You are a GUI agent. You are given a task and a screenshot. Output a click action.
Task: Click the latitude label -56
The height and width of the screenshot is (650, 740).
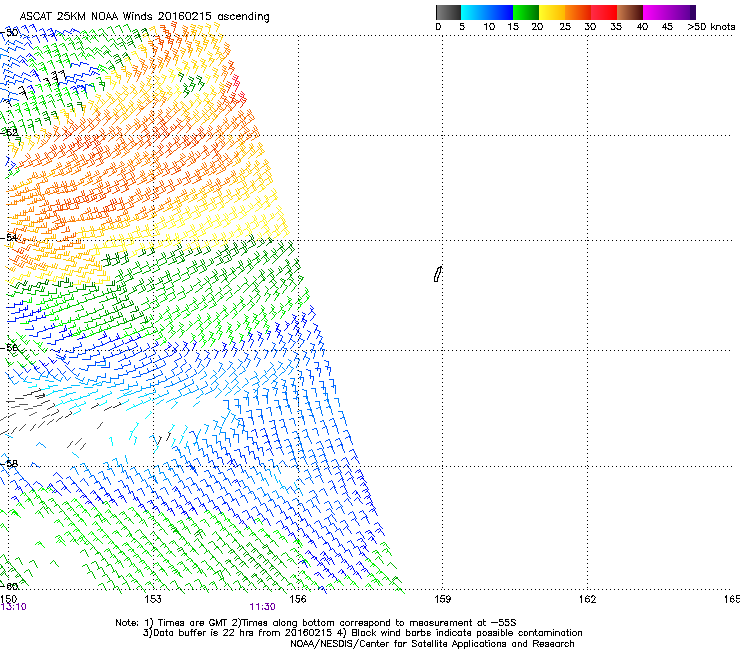pos(9,348)
